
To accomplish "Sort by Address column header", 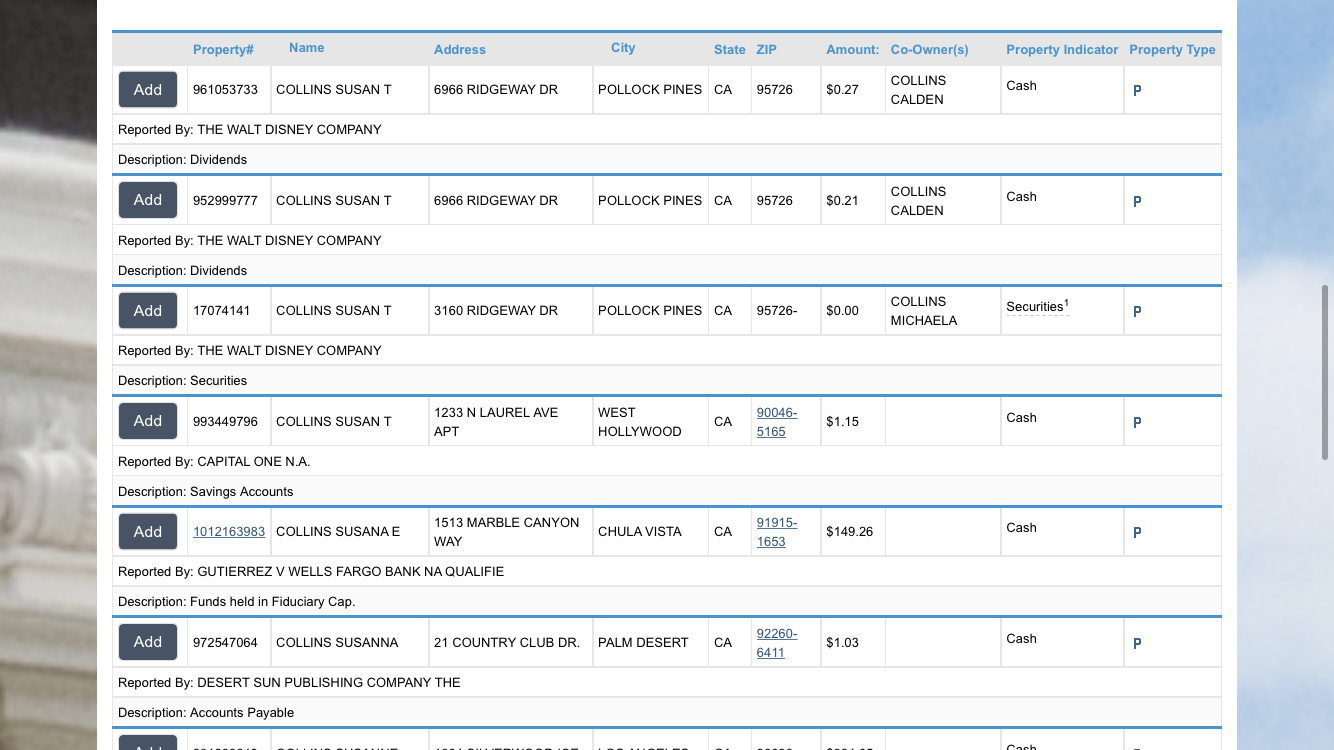I will click(x=460, y=50).
